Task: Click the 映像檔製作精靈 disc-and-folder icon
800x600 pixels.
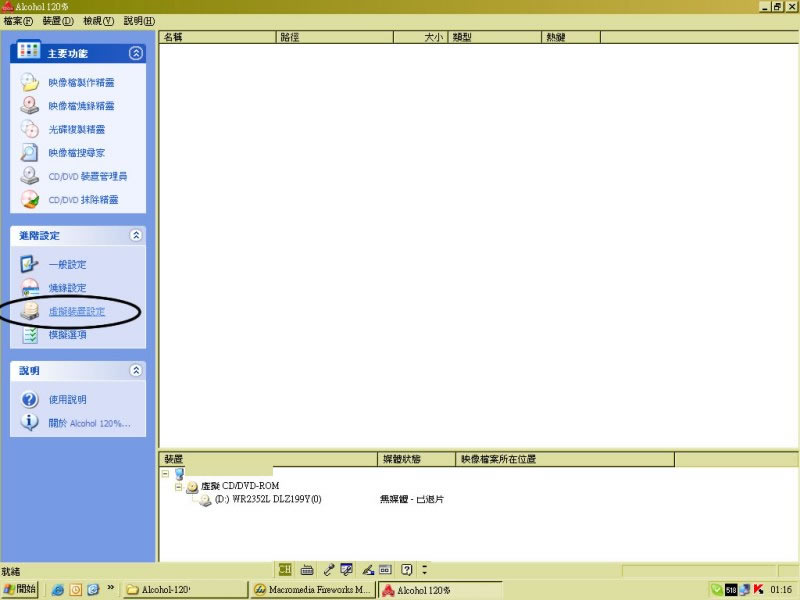Action: tap(30, 82)
